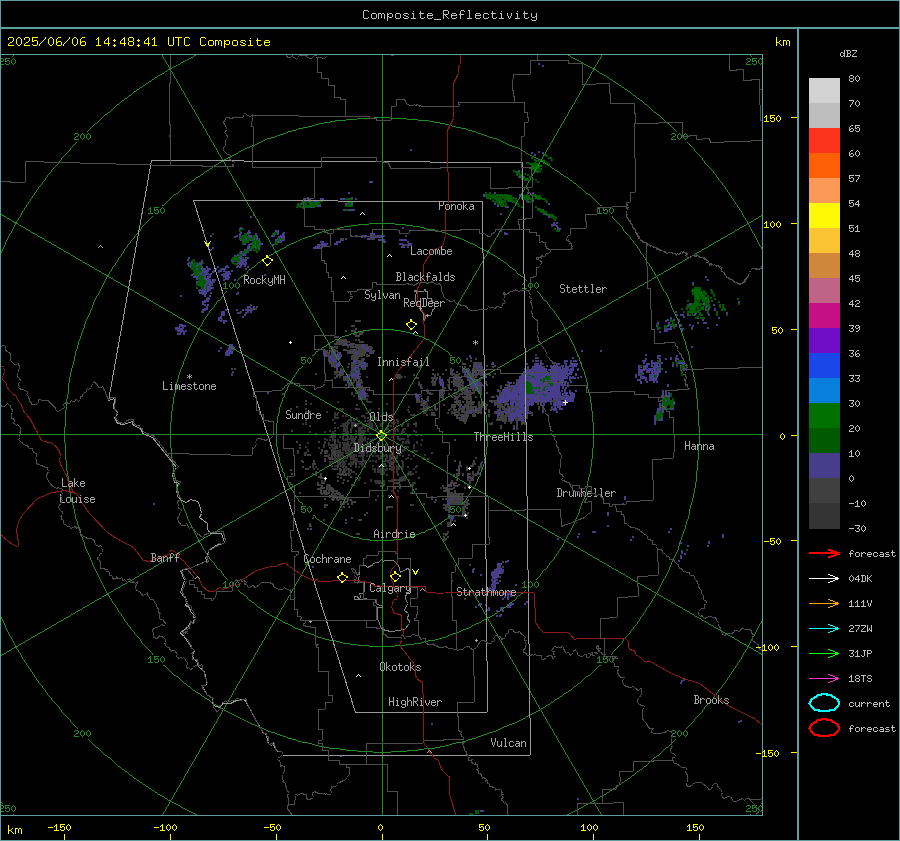The width and height of the screenshot is (900, 841).
Task: Click the Didsbury city label
Action: 377,448
